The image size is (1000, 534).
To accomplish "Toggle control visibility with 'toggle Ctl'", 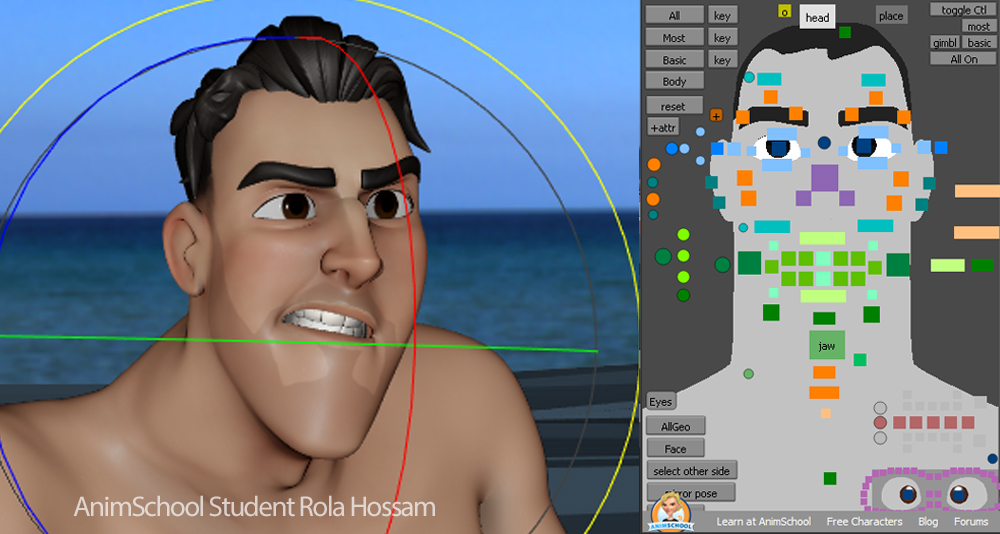I will point(964,10).
